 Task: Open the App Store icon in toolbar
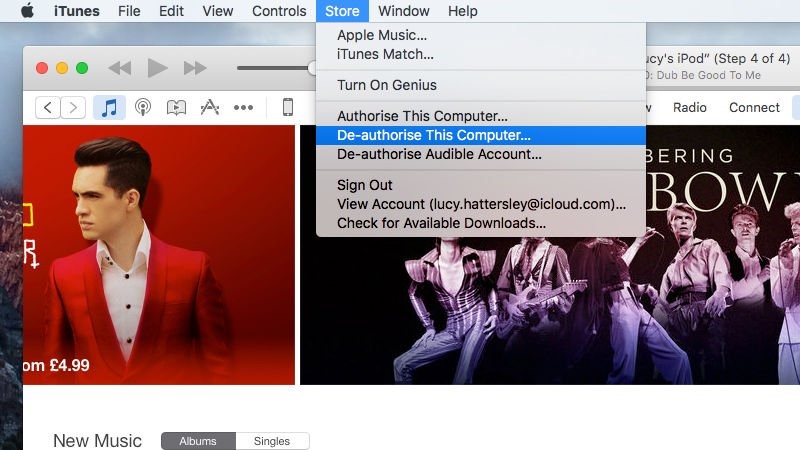point(210,107)
